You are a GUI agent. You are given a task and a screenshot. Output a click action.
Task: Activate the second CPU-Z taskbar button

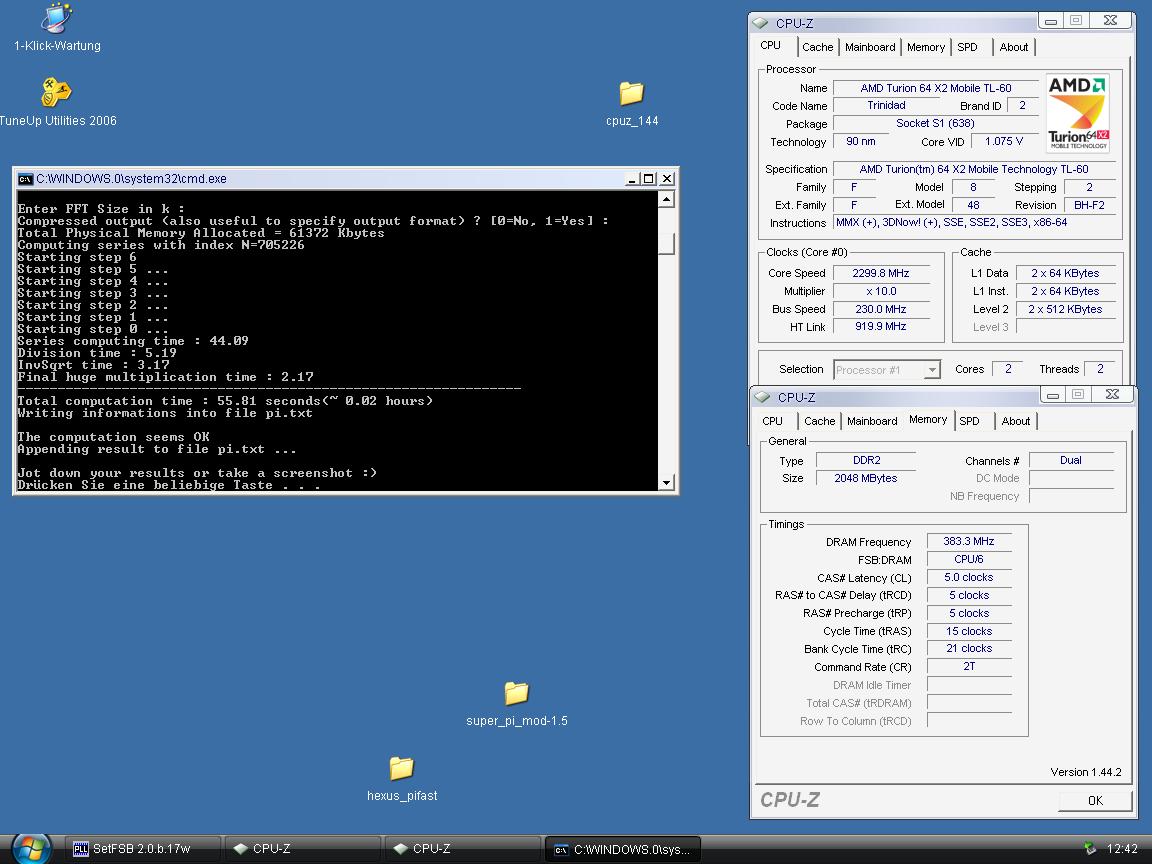(x=462, y=849)
